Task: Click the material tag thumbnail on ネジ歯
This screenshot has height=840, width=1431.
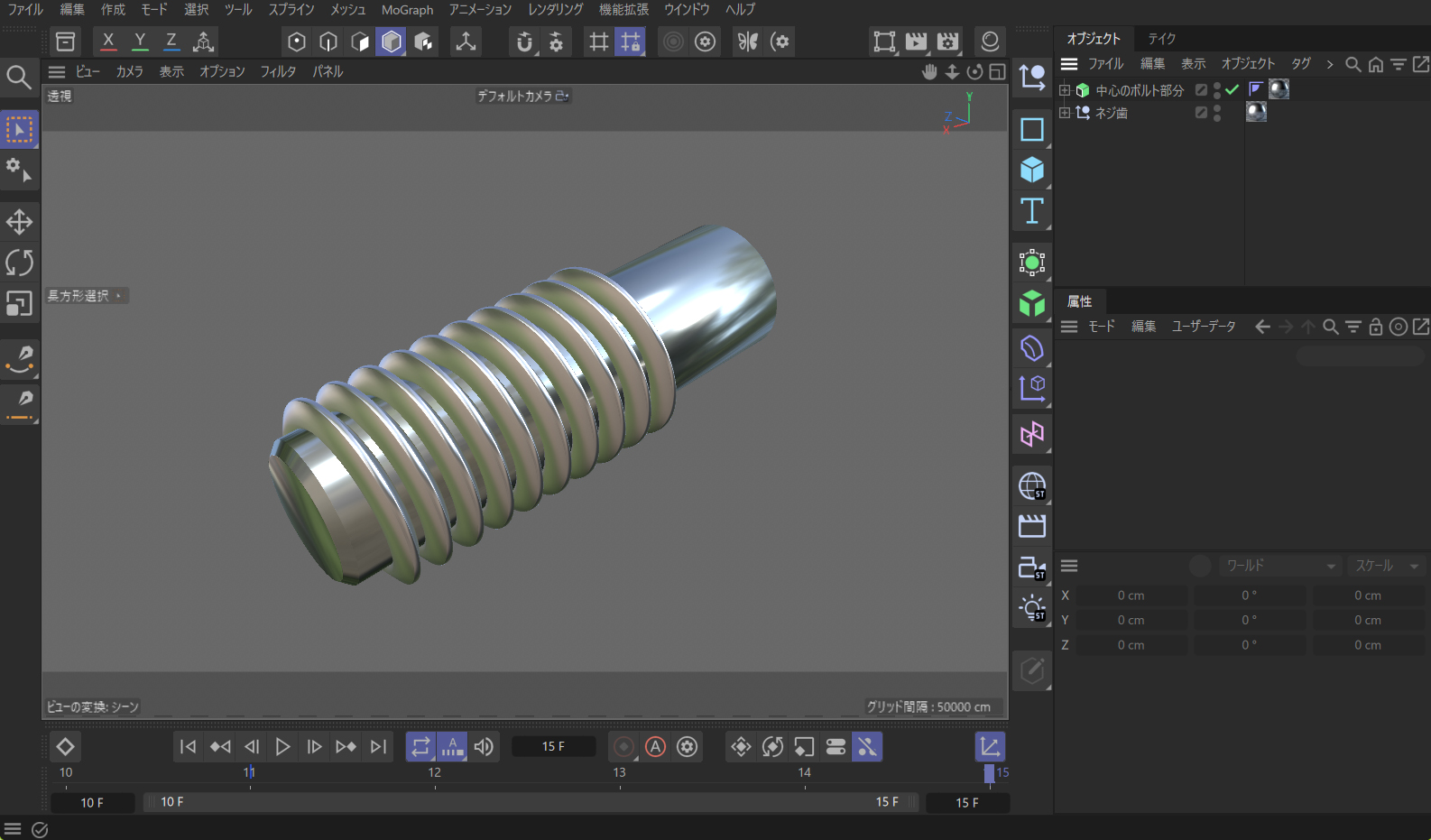Action: tap(1256, 112)
